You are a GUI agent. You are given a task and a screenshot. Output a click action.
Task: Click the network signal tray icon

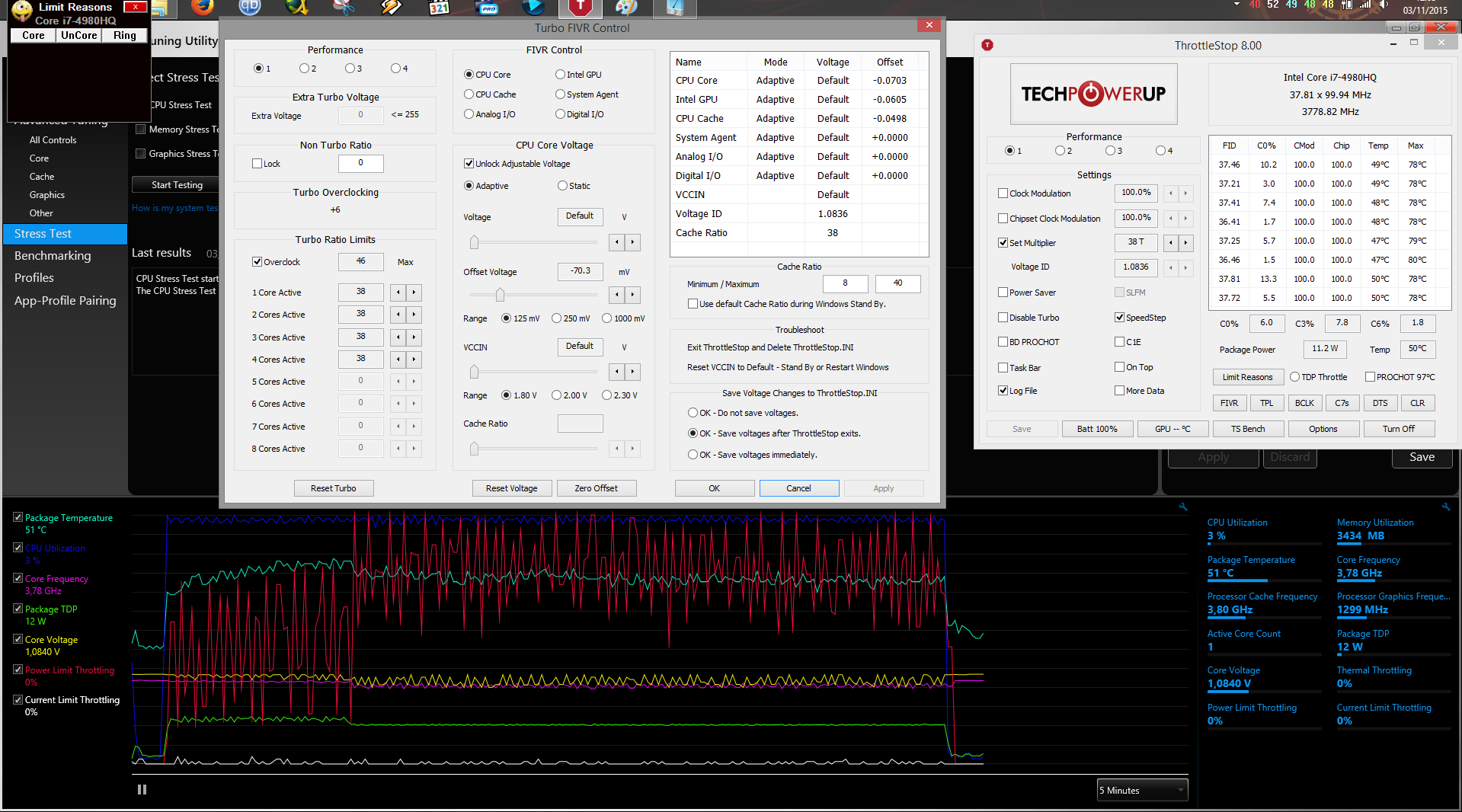tap(1365, 5)
